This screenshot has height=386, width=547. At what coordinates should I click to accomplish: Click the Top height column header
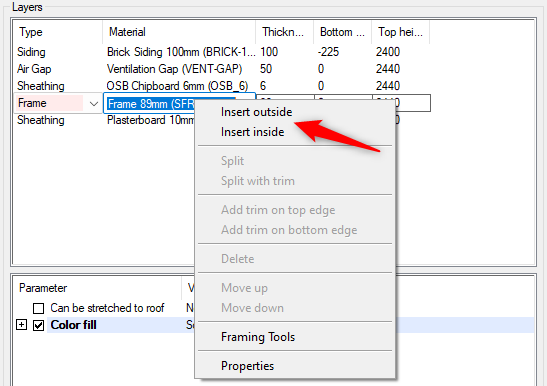(x=400, y=32)
